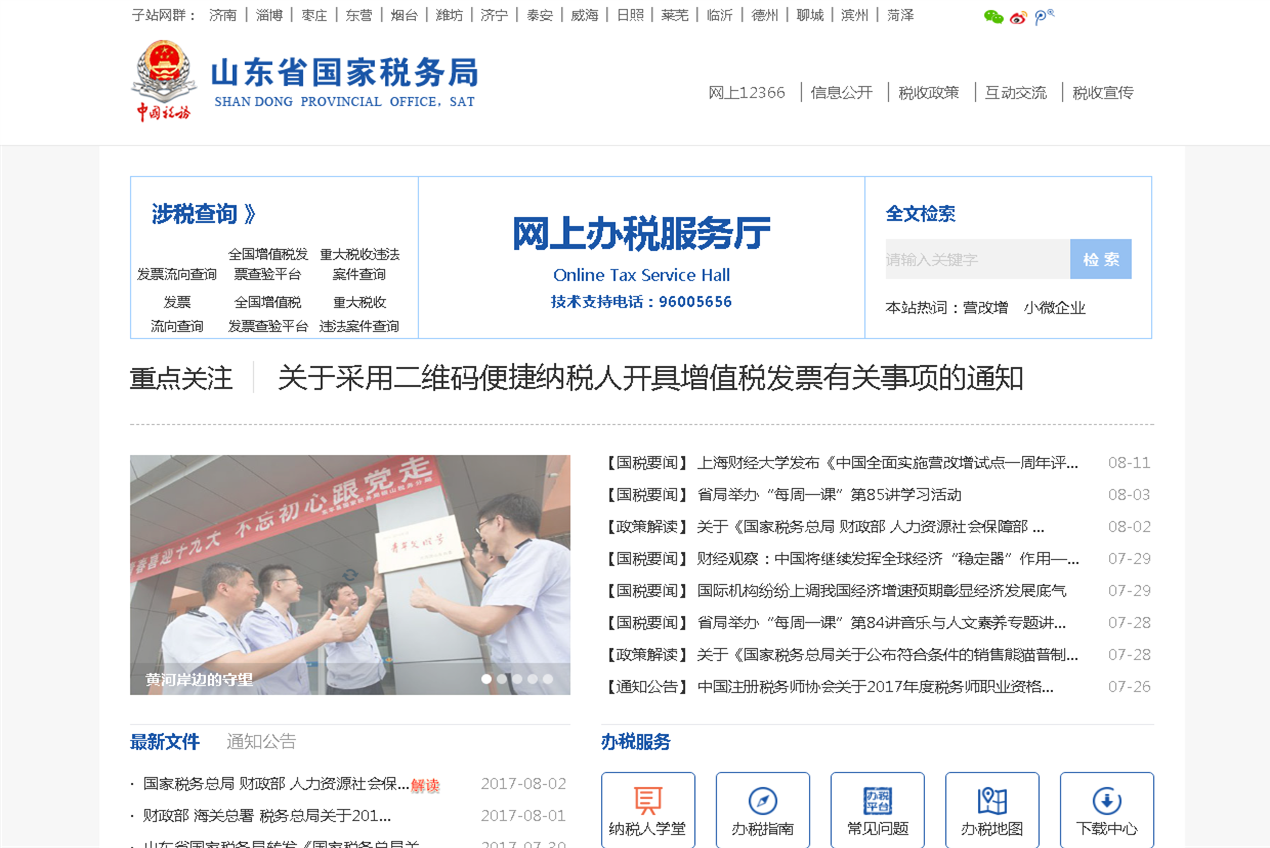The image size is (1270, 848).
Task: Go to 菏泽 sub-site
Action: (x=900, y=15)
